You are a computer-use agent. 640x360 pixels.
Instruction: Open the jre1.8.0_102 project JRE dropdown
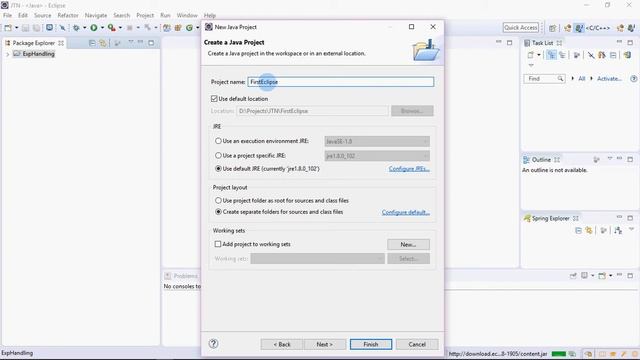point(377,156)
